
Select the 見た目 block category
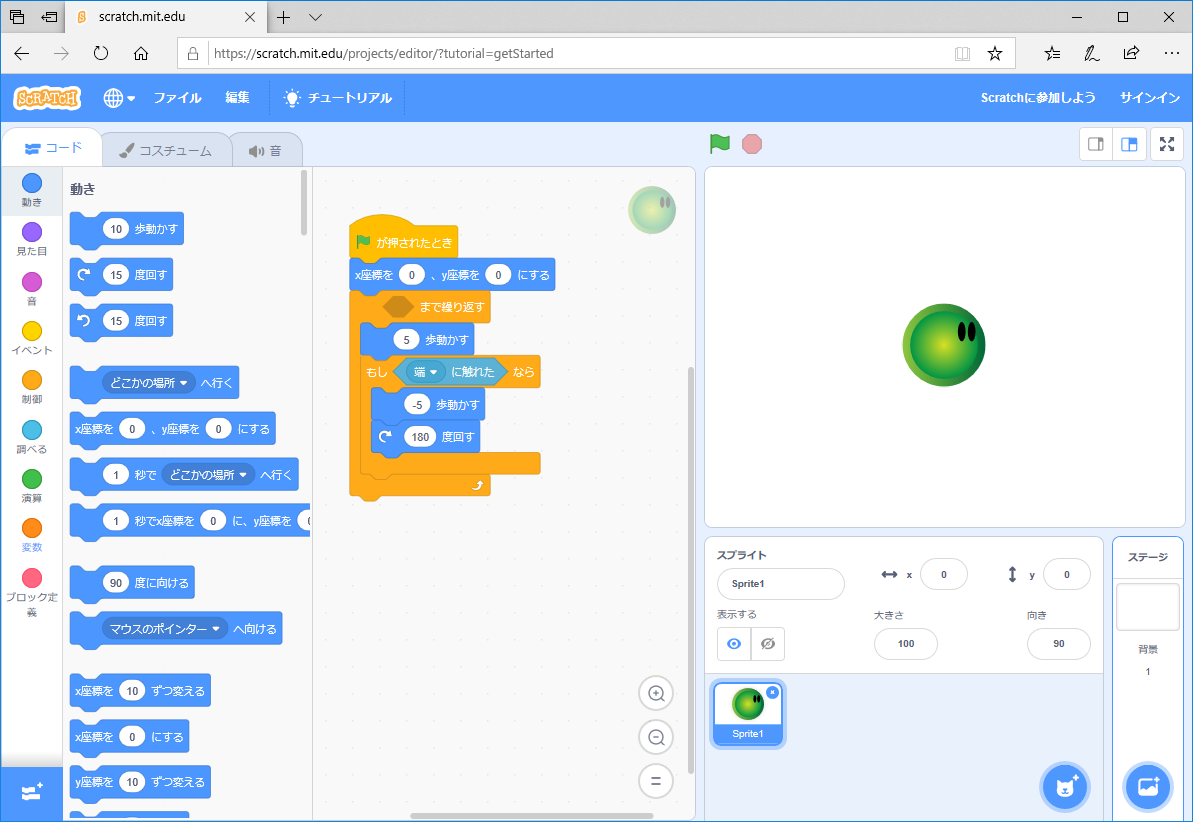[32, 239]
